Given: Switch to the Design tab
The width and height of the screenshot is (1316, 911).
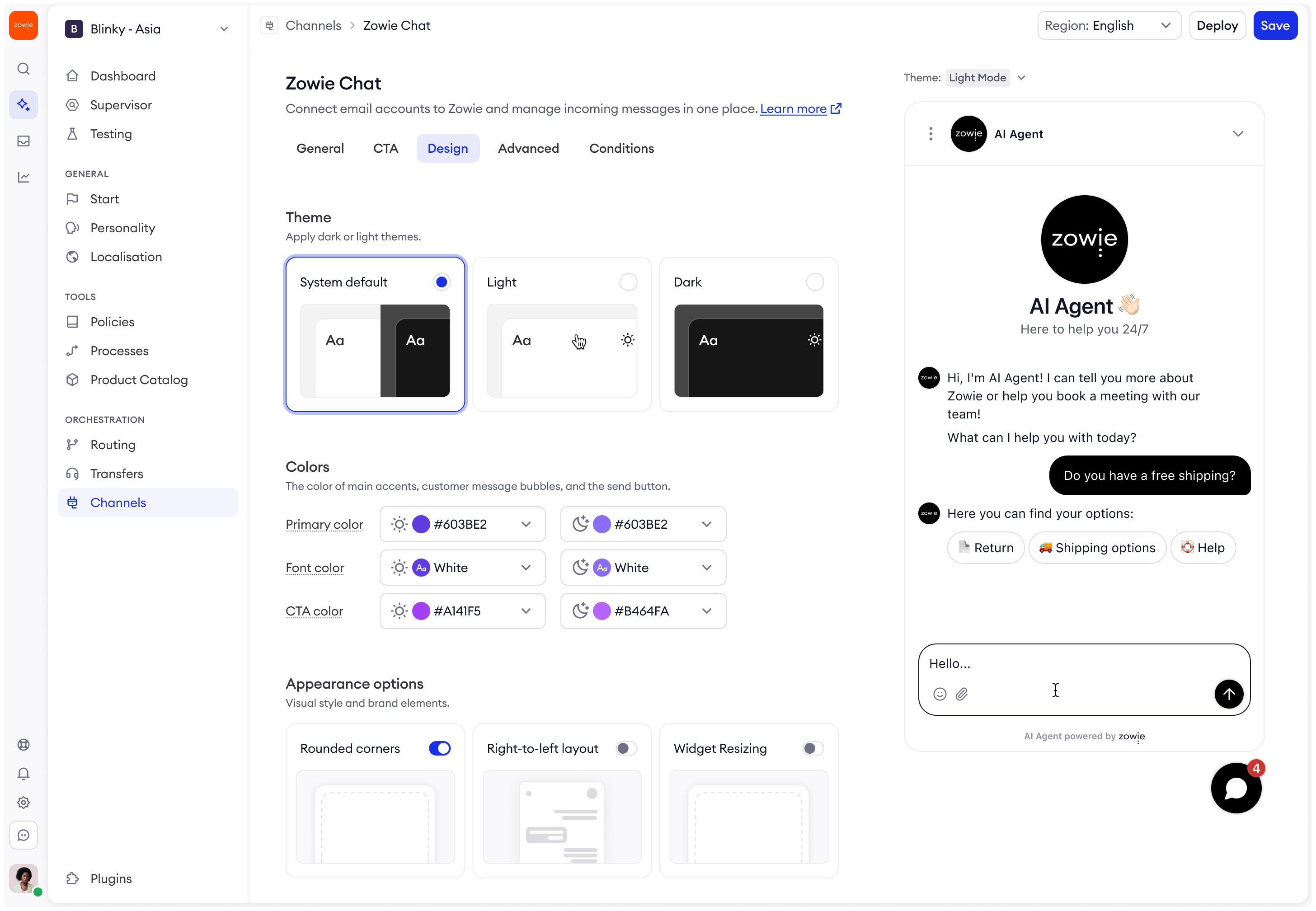Looking at the screenshot, I should click(x=448, y=148).
